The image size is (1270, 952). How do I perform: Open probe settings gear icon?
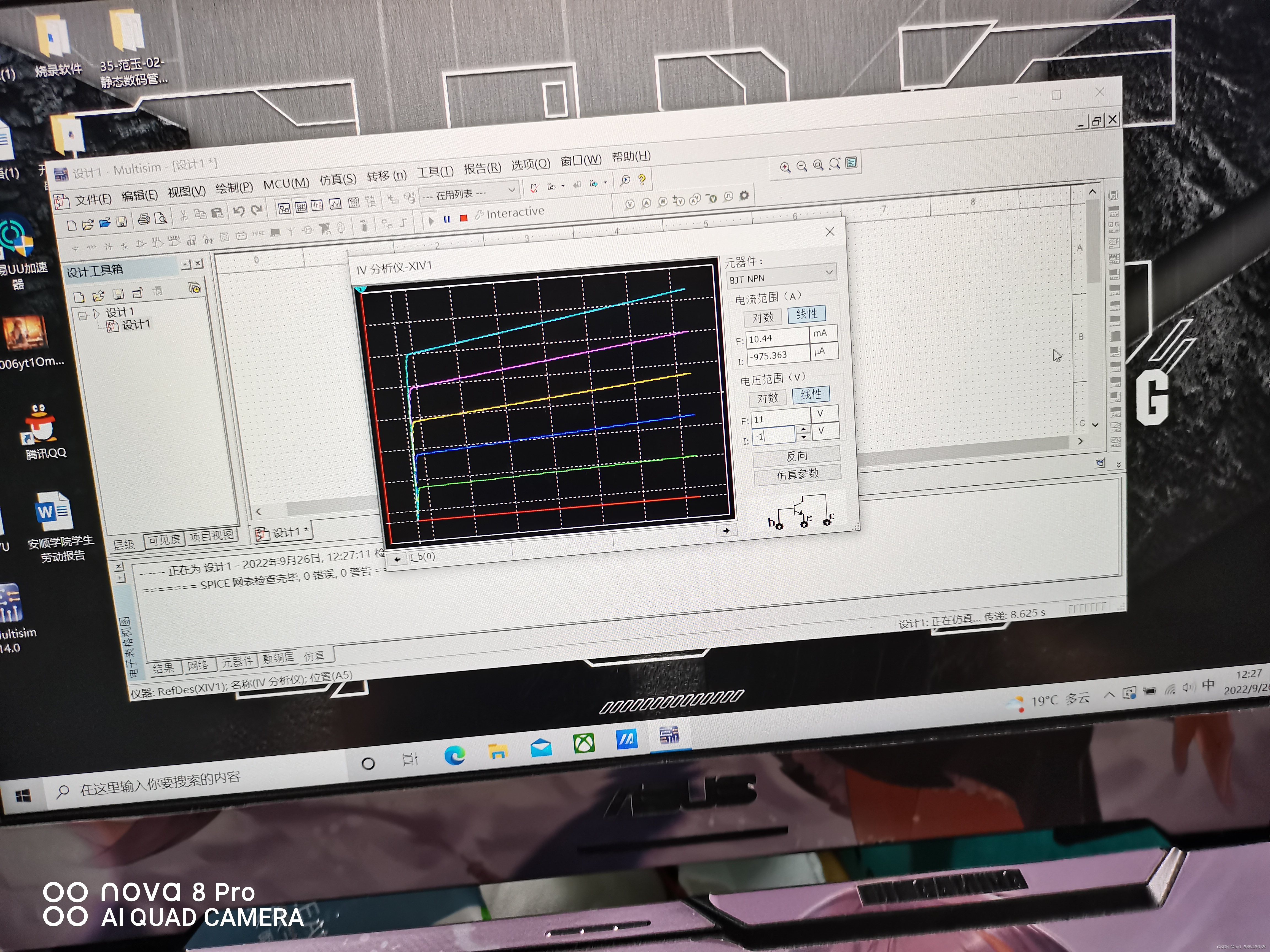tap(744, 196)
